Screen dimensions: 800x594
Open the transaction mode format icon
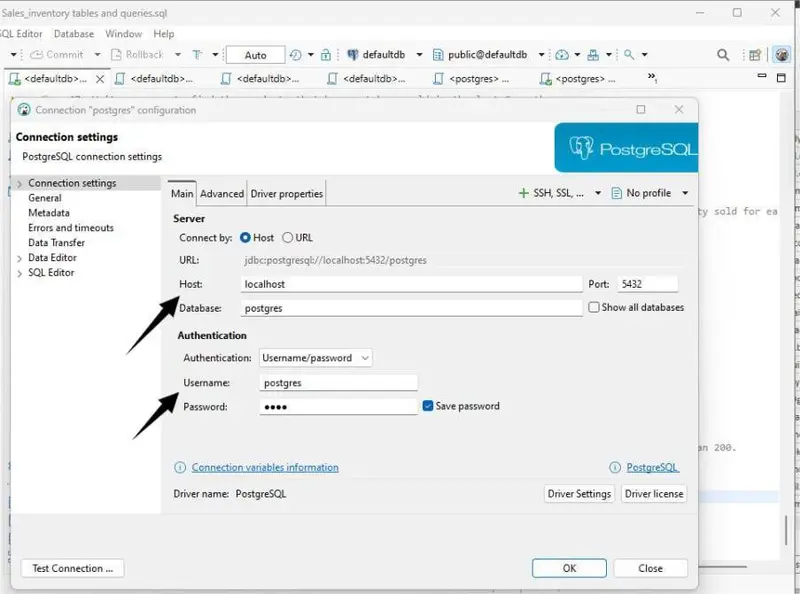[x=197, y=55]
